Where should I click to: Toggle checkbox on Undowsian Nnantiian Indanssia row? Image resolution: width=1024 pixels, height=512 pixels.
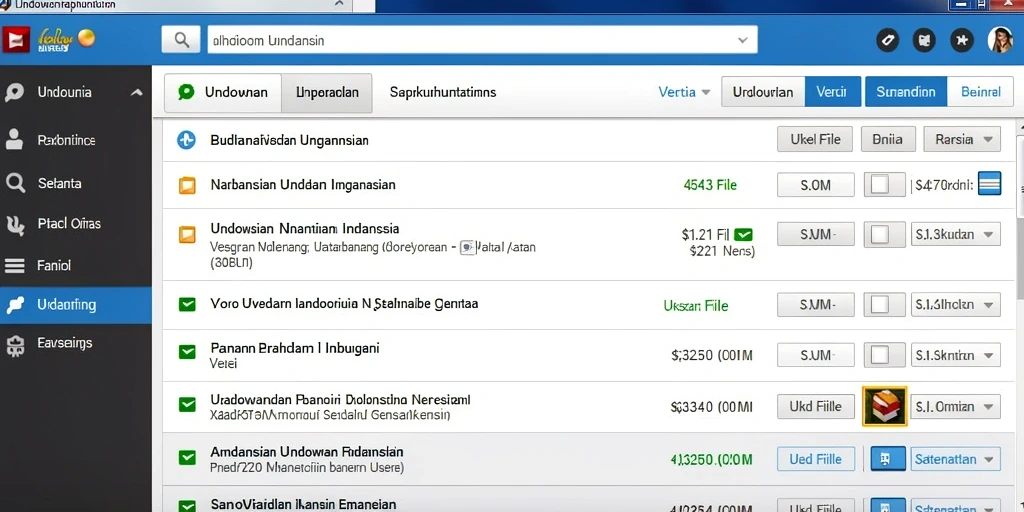[880, 234]
